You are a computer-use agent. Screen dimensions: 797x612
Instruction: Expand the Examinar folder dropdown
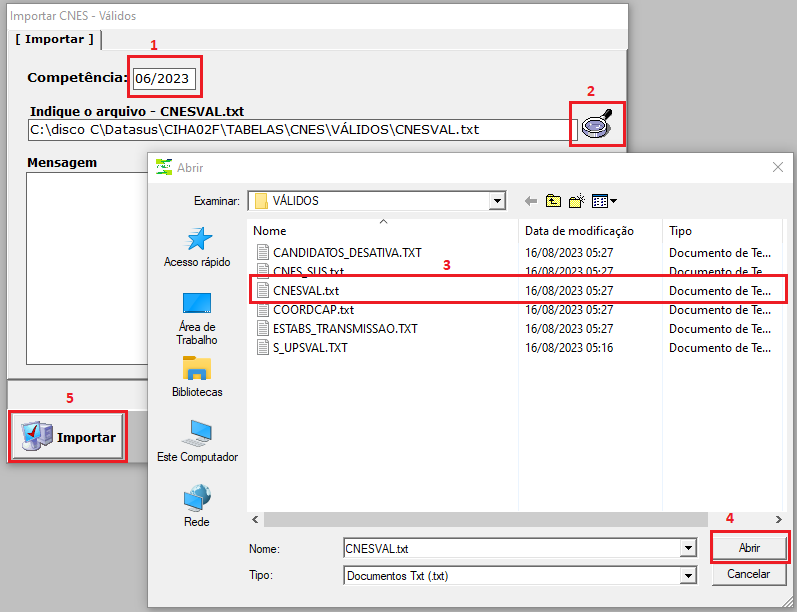pos(497,201)
